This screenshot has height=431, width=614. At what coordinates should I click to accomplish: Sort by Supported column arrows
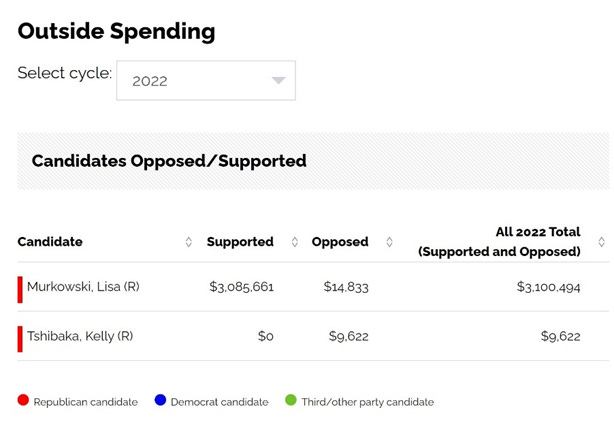coord(294,242)
